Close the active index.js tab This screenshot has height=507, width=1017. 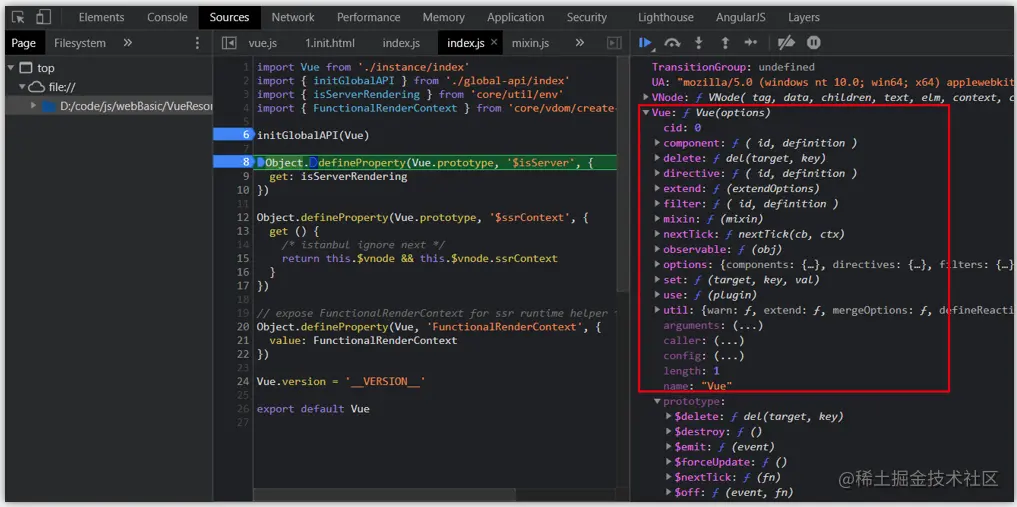pos(494,42)
